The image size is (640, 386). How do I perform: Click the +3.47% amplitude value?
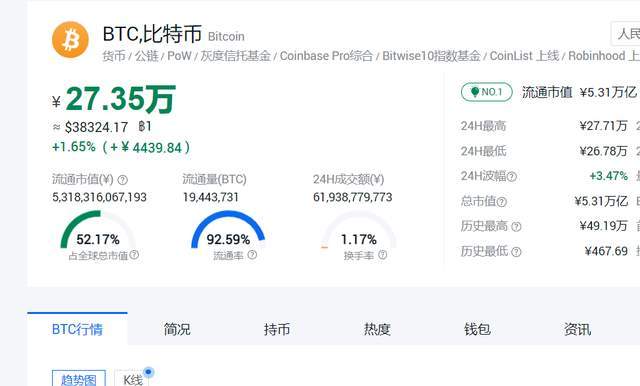coord(608,176)
